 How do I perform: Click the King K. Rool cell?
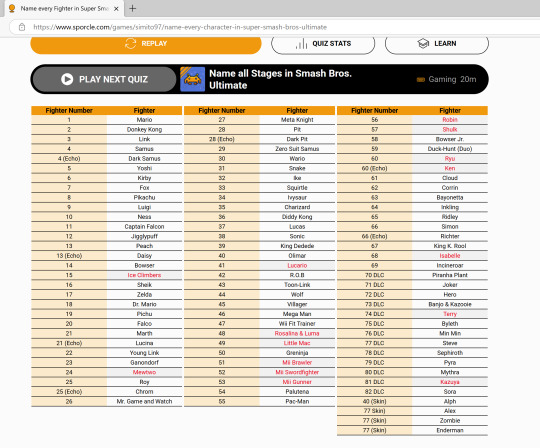[450, 246]
